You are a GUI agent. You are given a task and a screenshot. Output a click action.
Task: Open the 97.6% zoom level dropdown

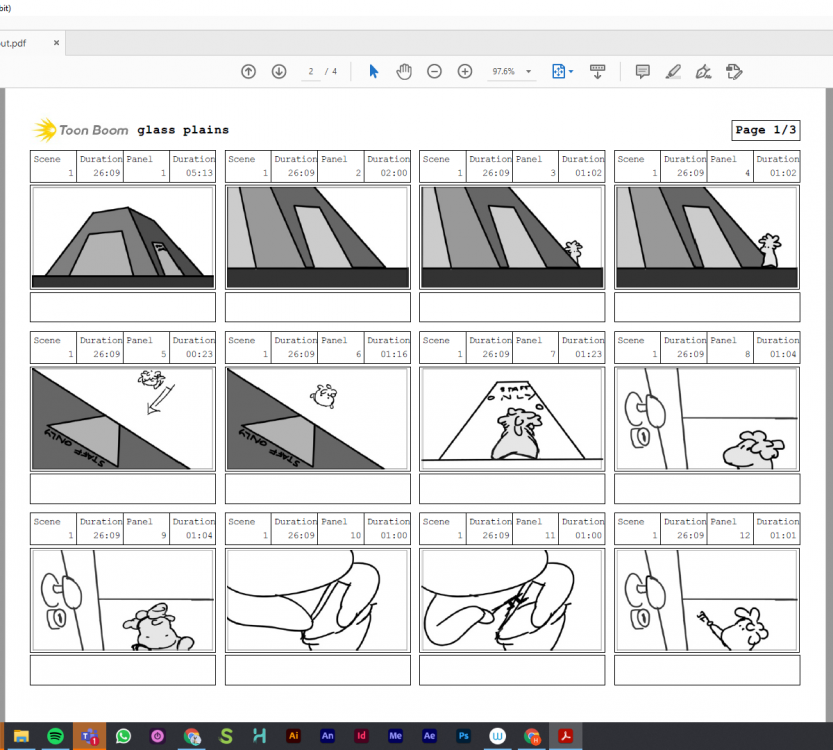(511, 72)
